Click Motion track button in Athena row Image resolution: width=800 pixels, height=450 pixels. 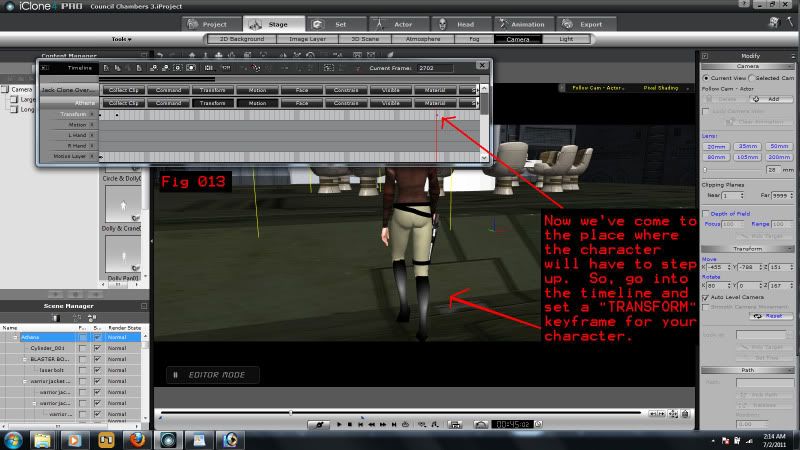(x=257, y=103)
